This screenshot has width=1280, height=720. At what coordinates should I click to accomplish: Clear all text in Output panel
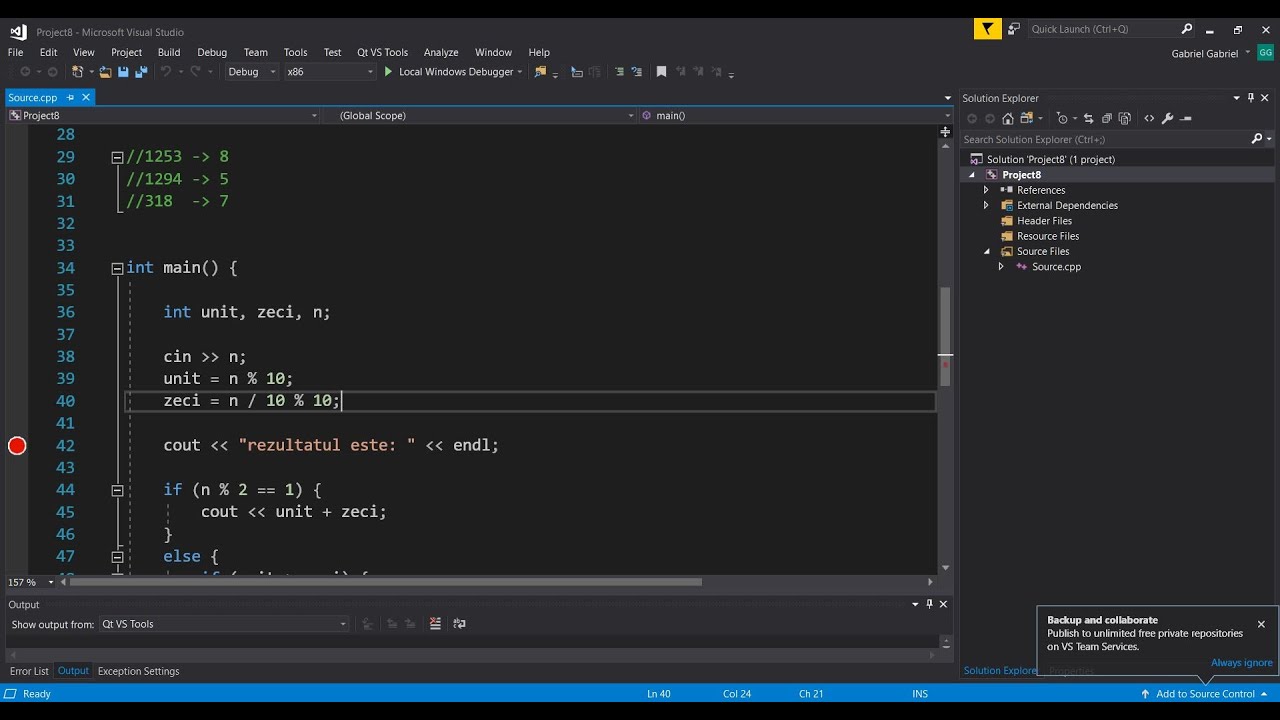(x=436, y=624)
